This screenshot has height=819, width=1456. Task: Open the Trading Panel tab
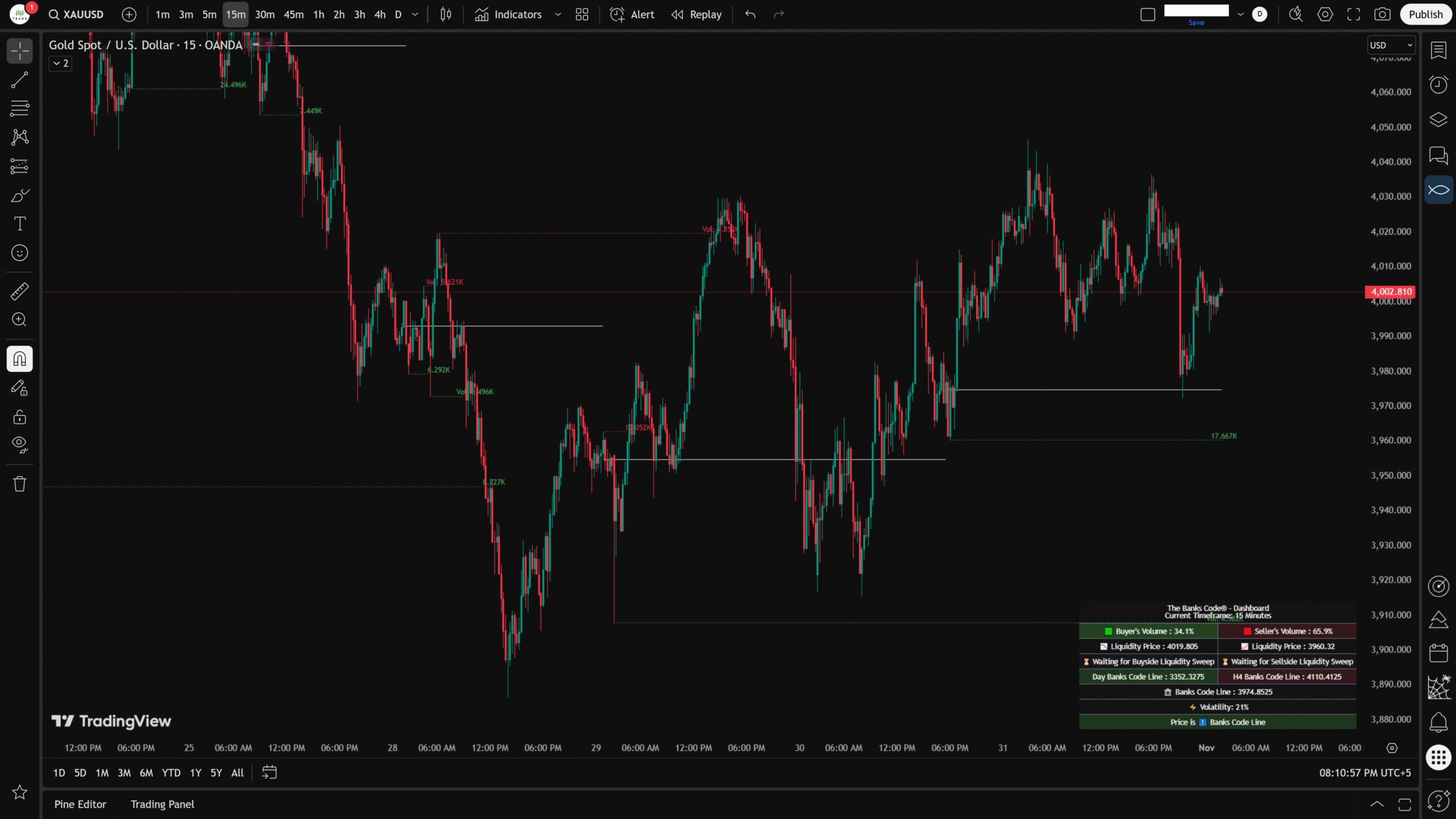(162, 804)
